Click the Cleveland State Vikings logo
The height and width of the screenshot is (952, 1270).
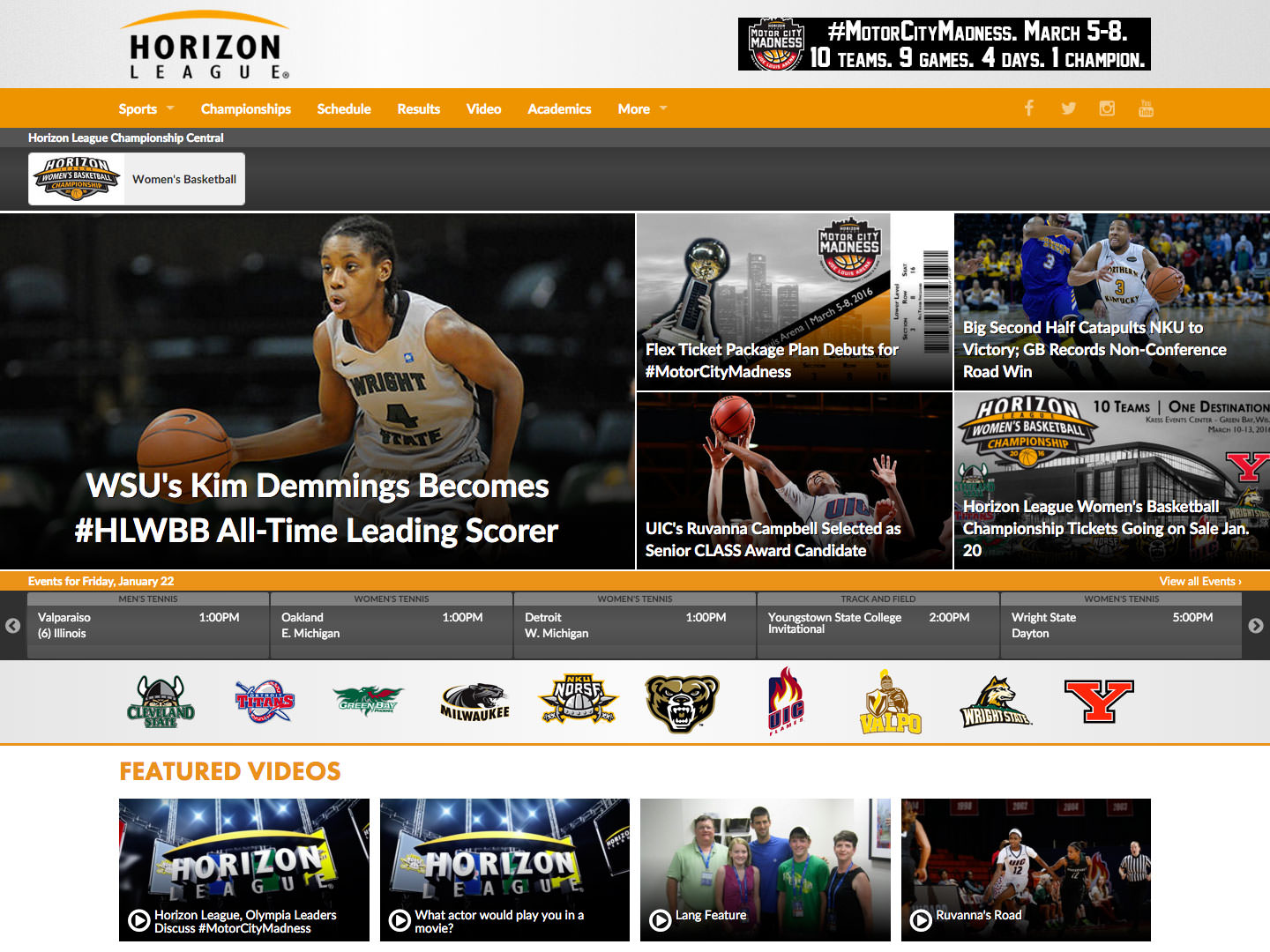pyautogui.click(x=161, y=702)
